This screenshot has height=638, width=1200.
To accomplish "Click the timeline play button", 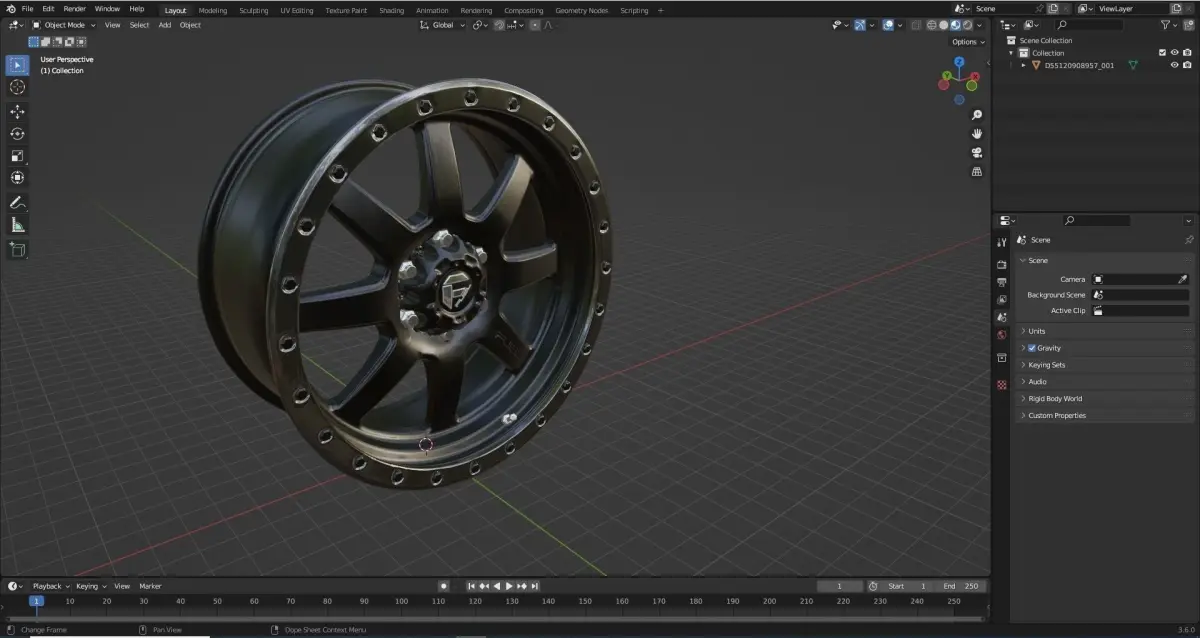I will pos(509,586).
